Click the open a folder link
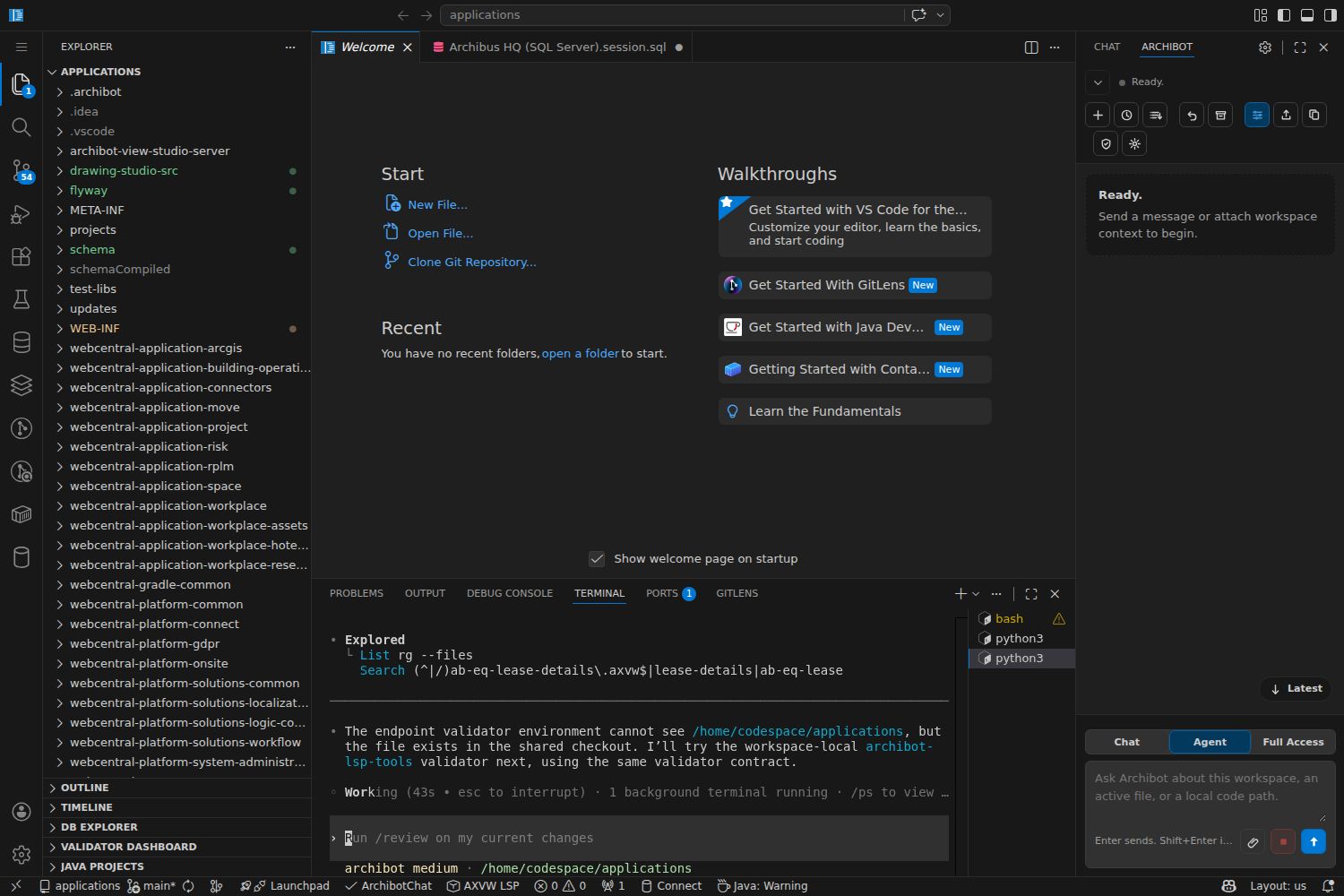Viewport: 1344px width, 896px height. [581, 354]
